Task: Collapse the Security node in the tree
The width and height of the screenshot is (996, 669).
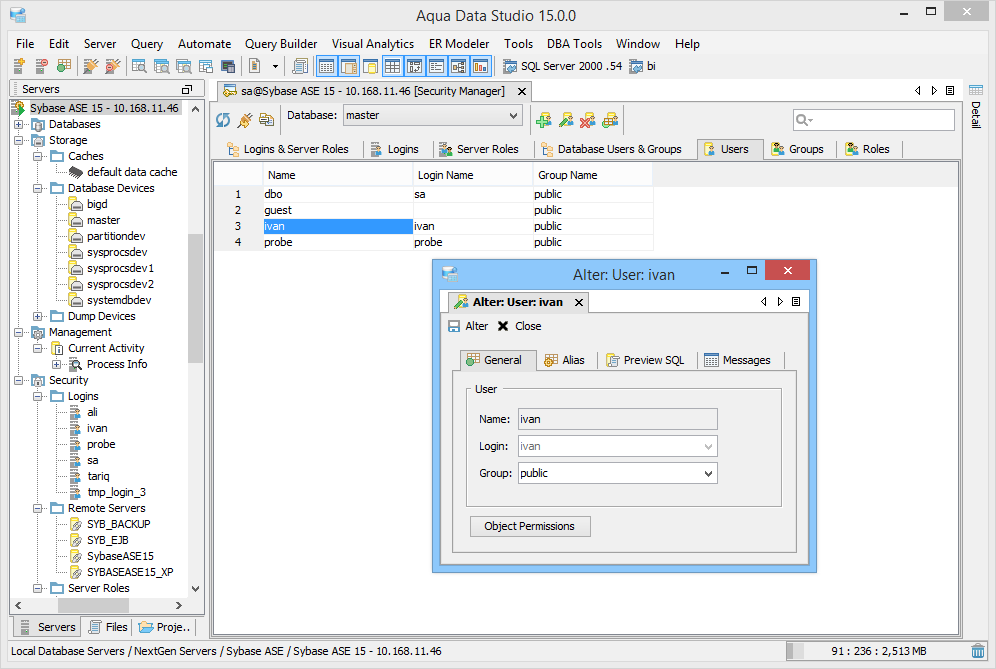Action: [x=18, y=380]
